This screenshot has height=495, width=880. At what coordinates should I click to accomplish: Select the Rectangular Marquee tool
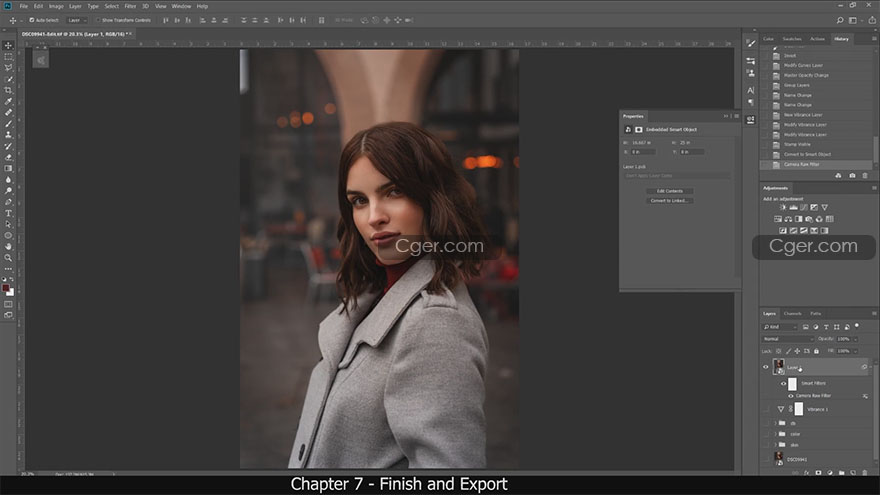(8, 57)
